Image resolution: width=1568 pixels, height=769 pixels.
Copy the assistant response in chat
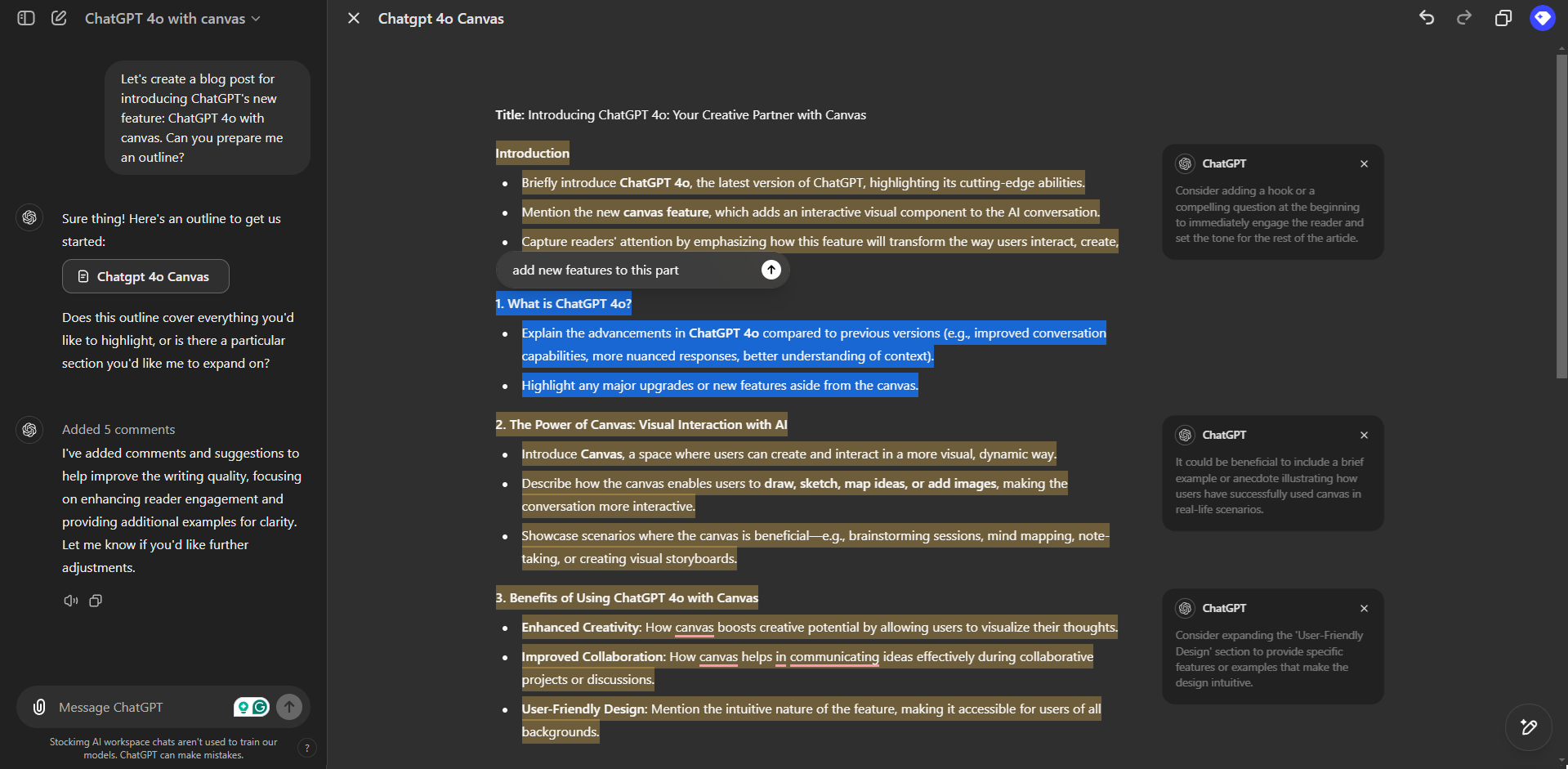[96, 601]
